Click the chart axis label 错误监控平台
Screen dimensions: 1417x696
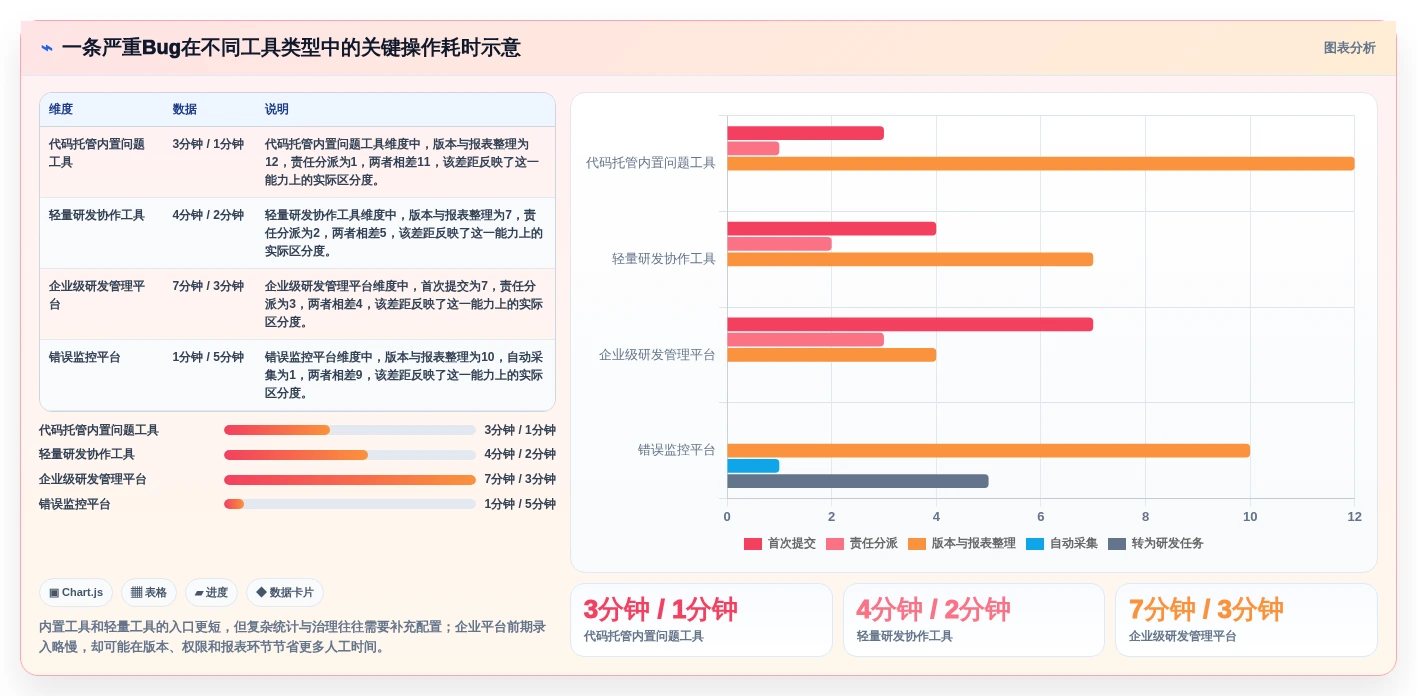click(x=677, y=450)
